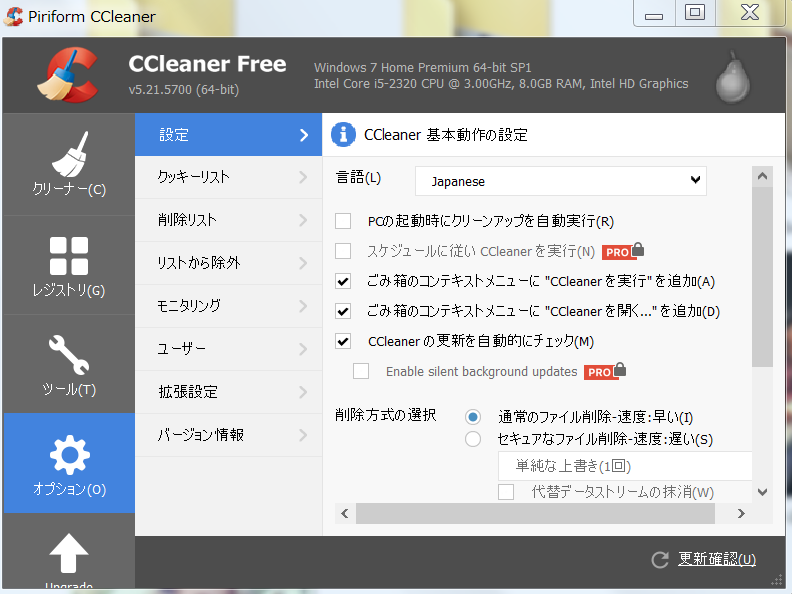
Task: Click the Upgrade arrow icon
Action: click(69, 554)
